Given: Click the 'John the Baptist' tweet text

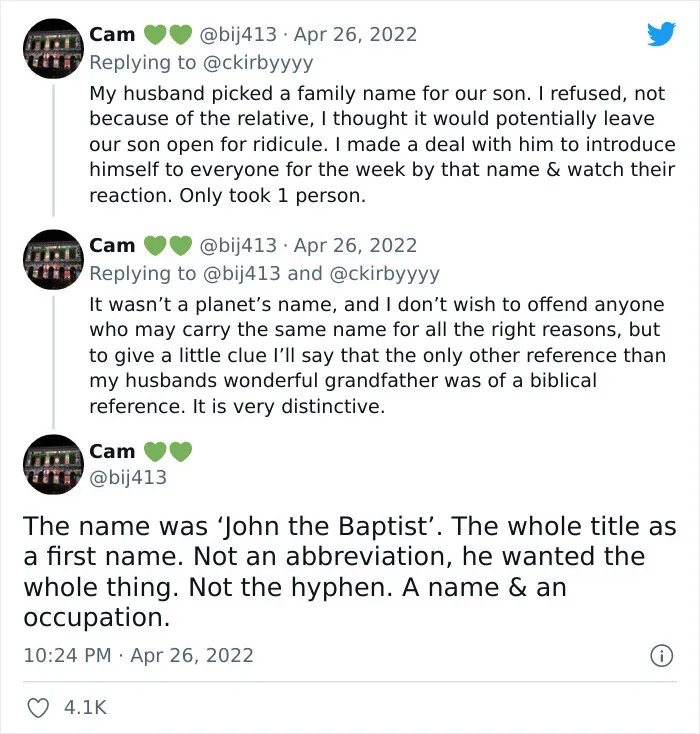Looking at the screenshot, I should pos(350,571).
